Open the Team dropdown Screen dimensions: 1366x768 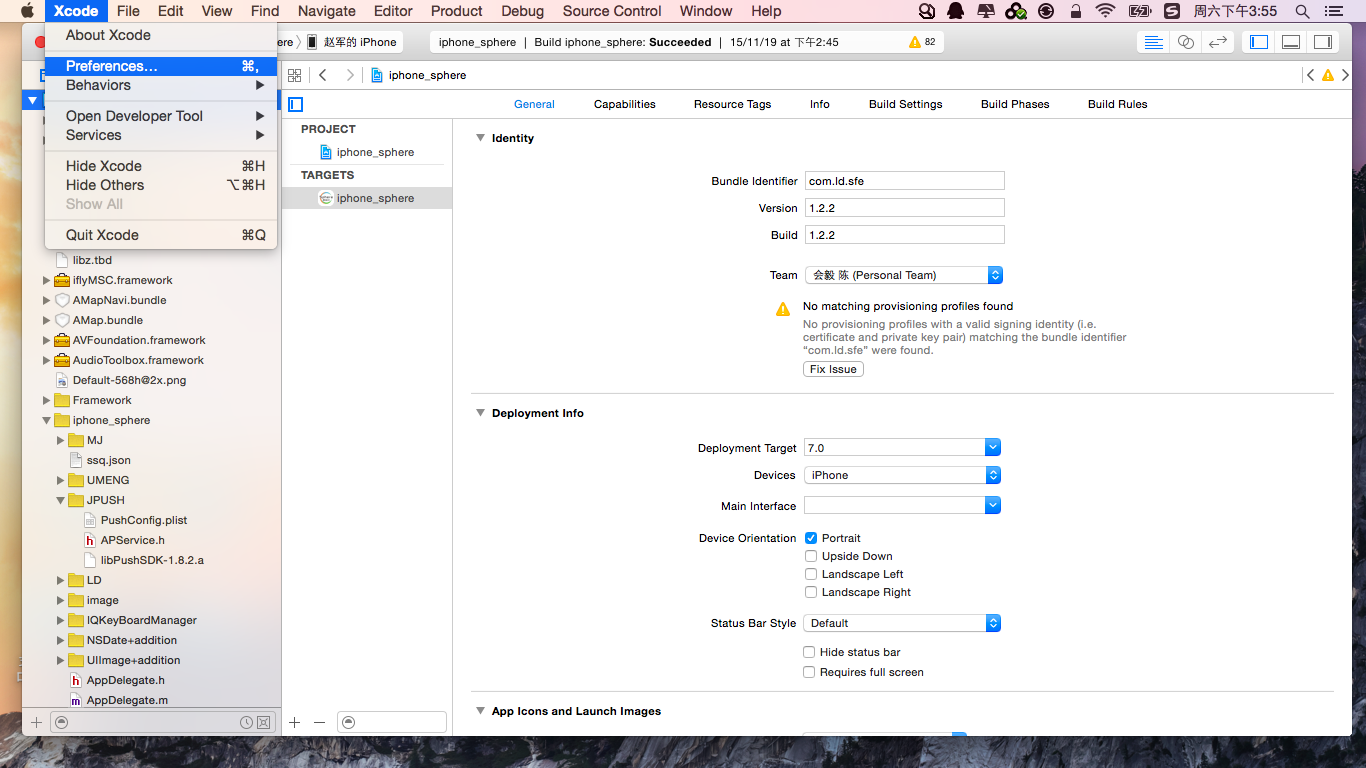(x=904, y=275)
